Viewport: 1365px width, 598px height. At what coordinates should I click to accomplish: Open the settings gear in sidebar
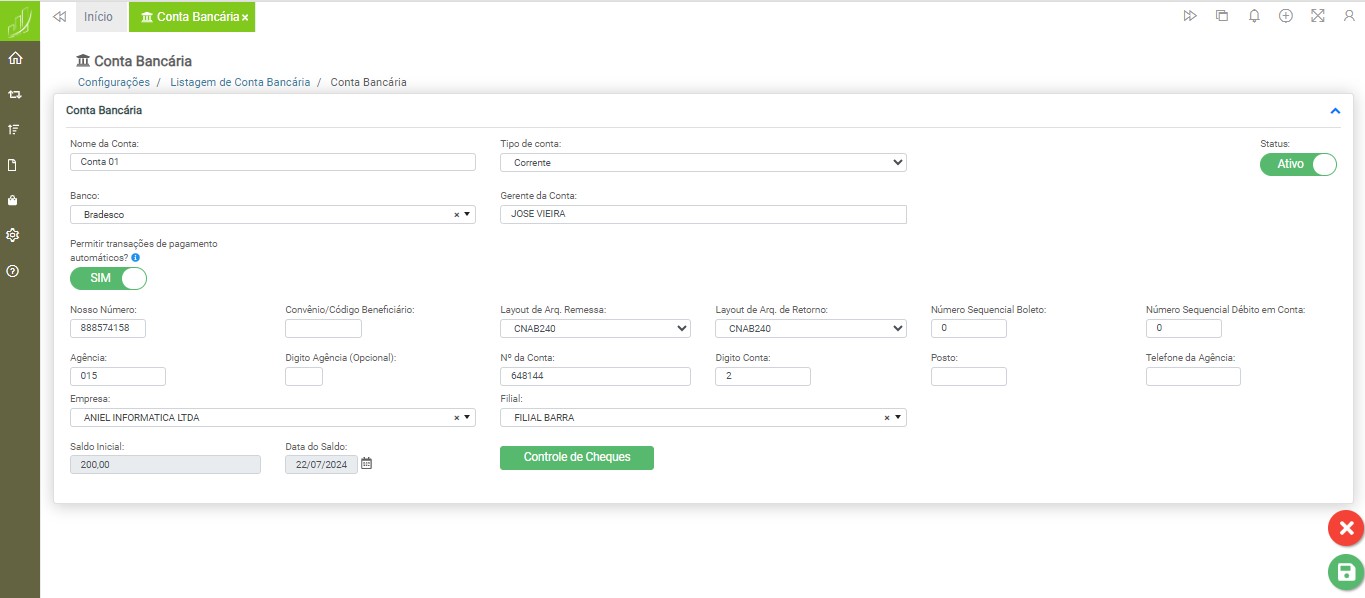click(x=14, y=235)
